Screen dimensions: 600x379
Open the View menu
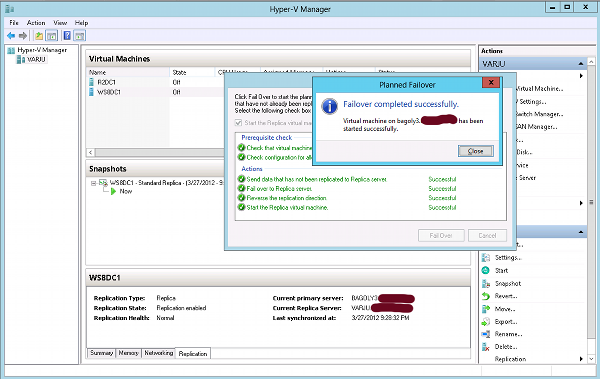tap(60, 23)
